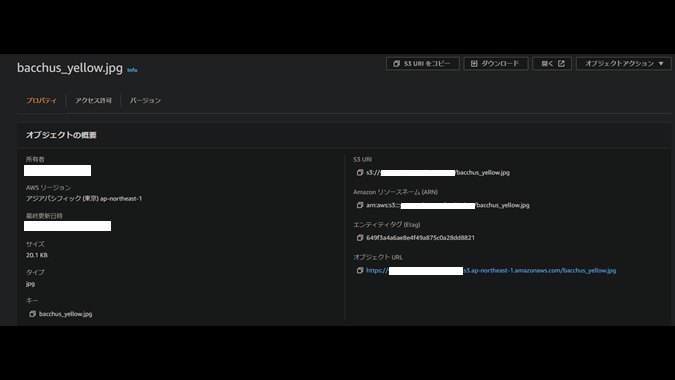Copy the entity tag (Etag) value icon
The height and width of the screenshot is (380, 675).
point(360,238)
